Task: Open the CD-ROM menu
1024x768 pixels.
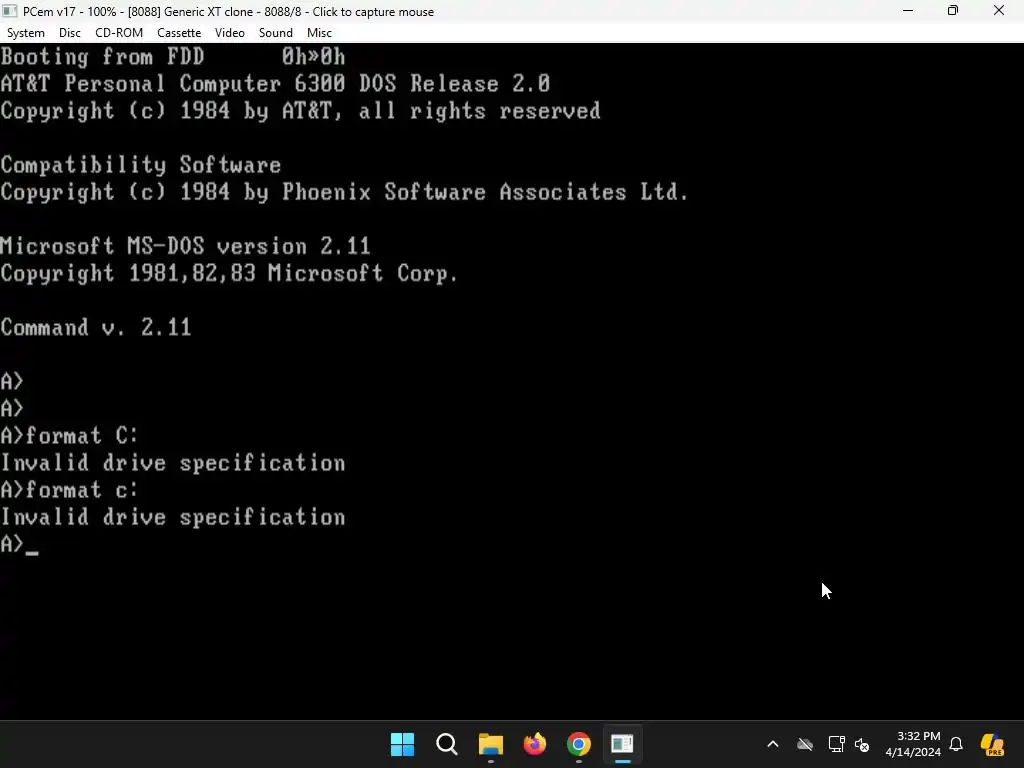Action: point(119,33)
